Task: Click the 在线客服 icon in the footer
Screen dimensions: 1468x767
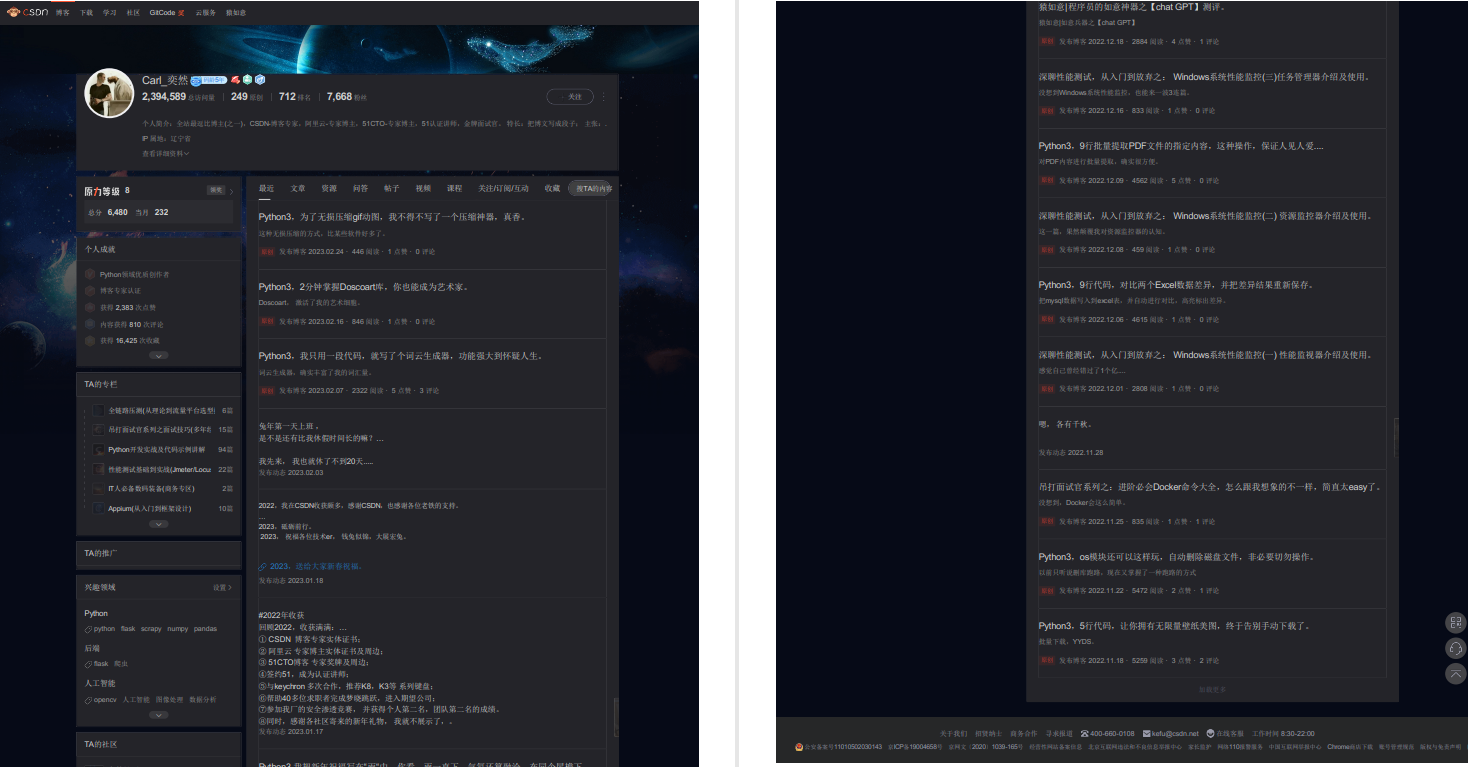Action: (1211, 733)
